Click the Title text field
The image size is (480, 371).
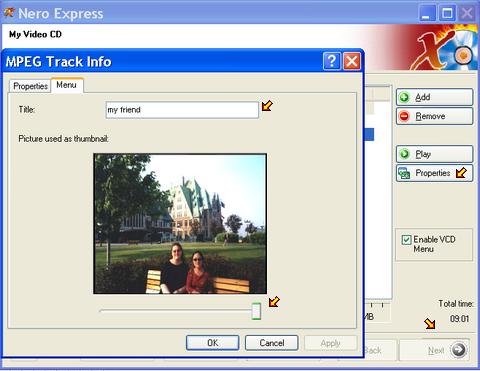coord(182,110)
